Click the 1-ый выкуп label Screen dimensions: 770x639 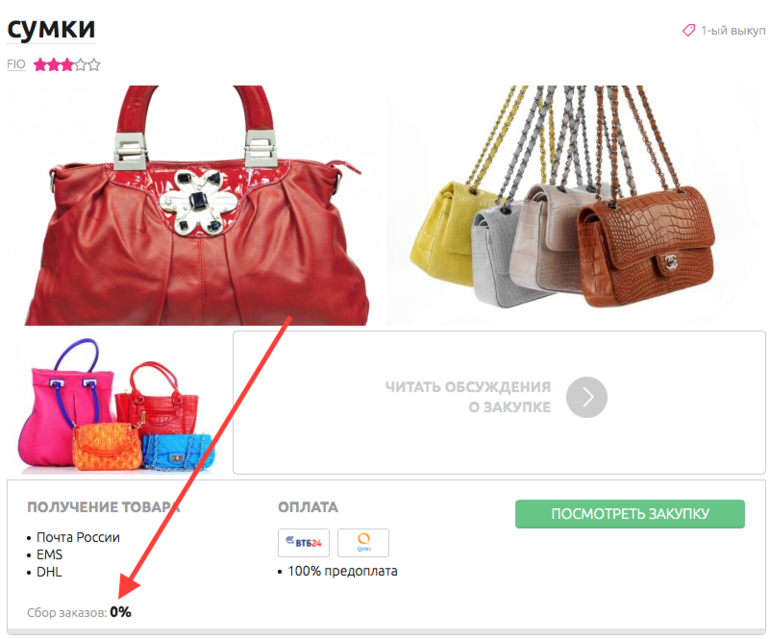733,31
